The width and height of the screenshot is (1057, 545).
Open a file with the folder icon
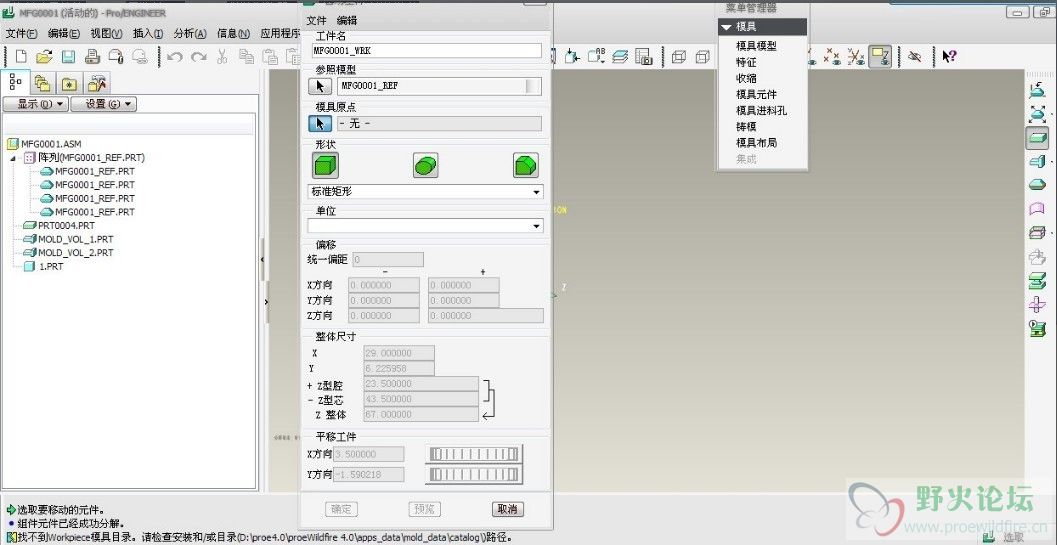(x=44, y=57)
